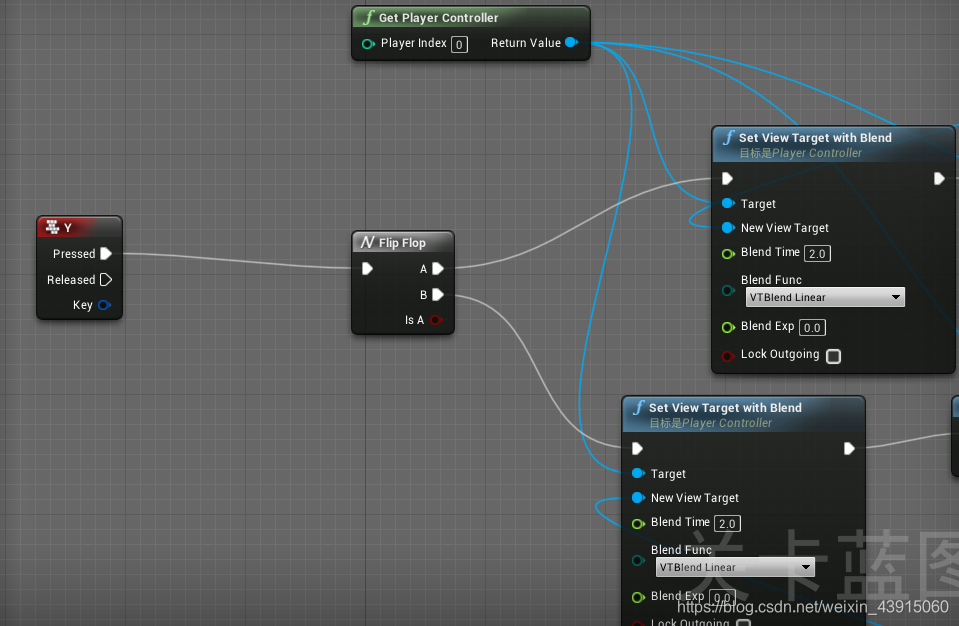Open VTBlend Linear dropdown on lower node
The width and height of the screenshot is (959, 626).
pyautogui.click(x=735, y=567)
